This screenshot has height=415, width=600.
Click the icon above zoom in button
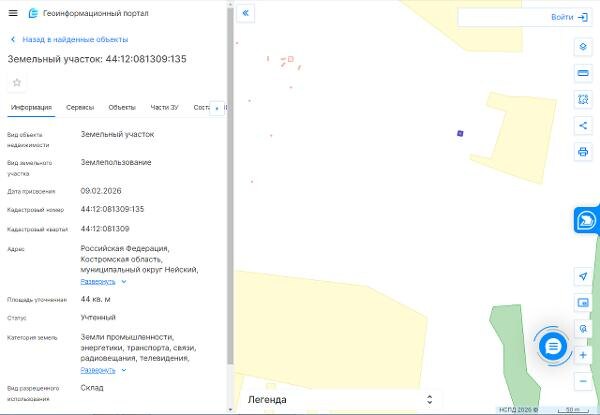click(x=583, y=329)
